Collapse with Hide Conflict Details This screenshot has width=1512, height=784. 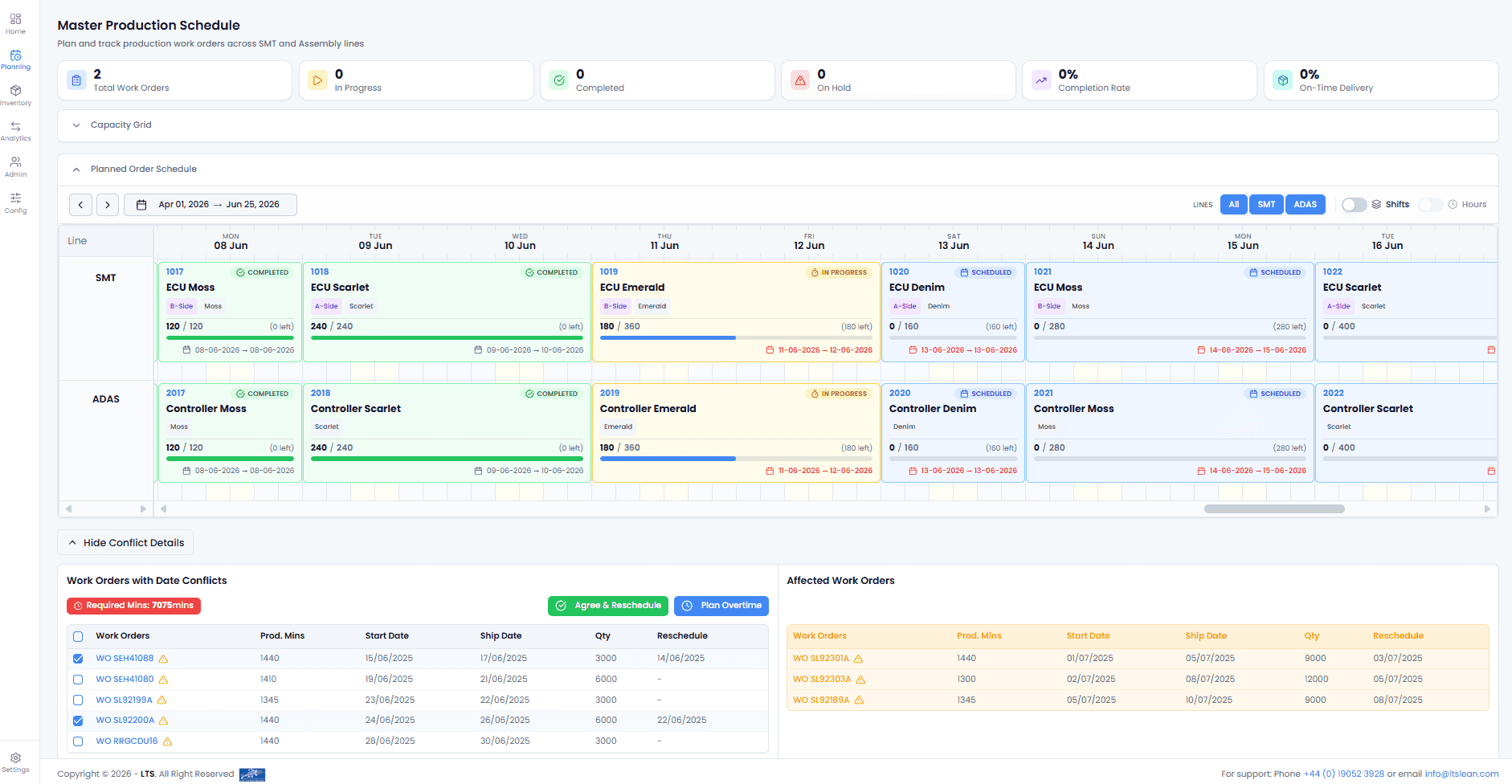tap(125, 543)
